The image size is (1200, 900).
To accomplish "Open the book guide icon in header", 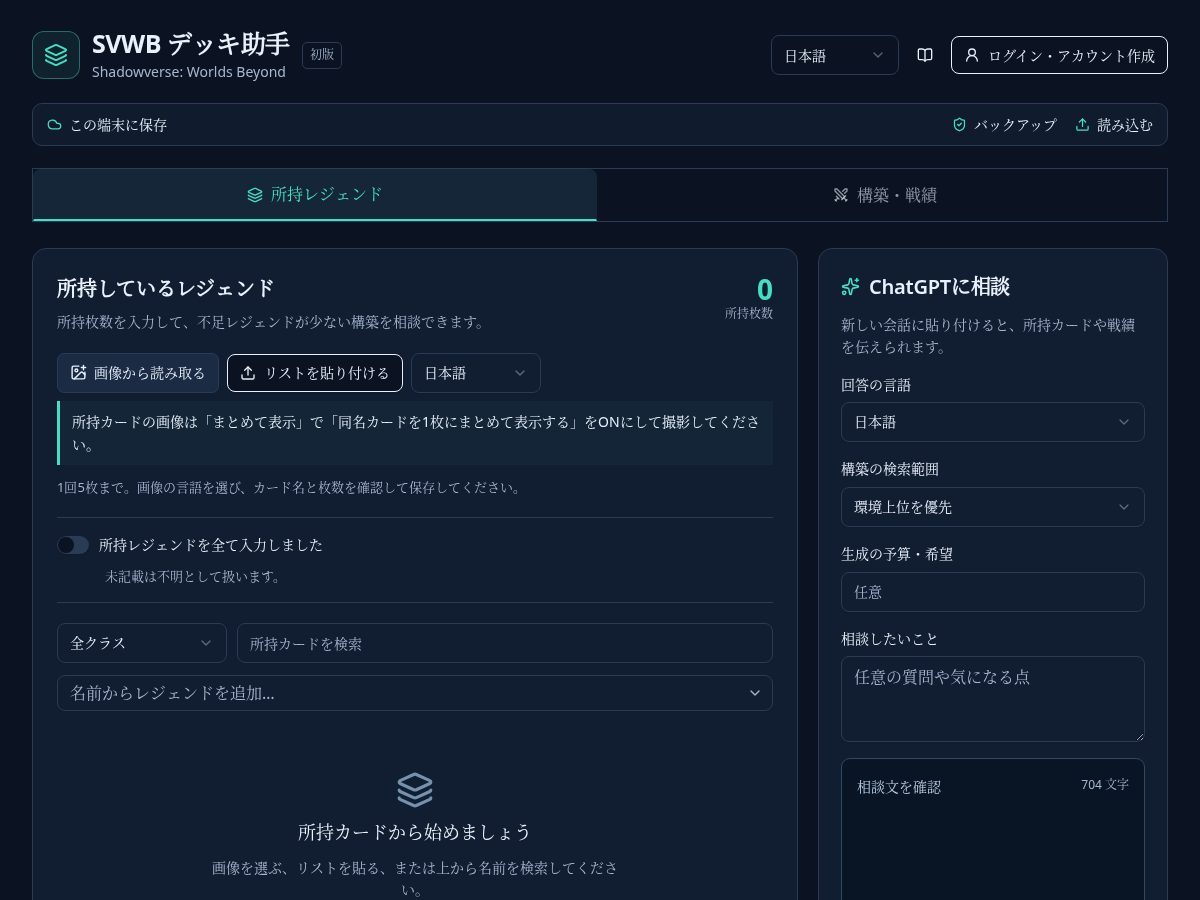I will pos(925,55).
